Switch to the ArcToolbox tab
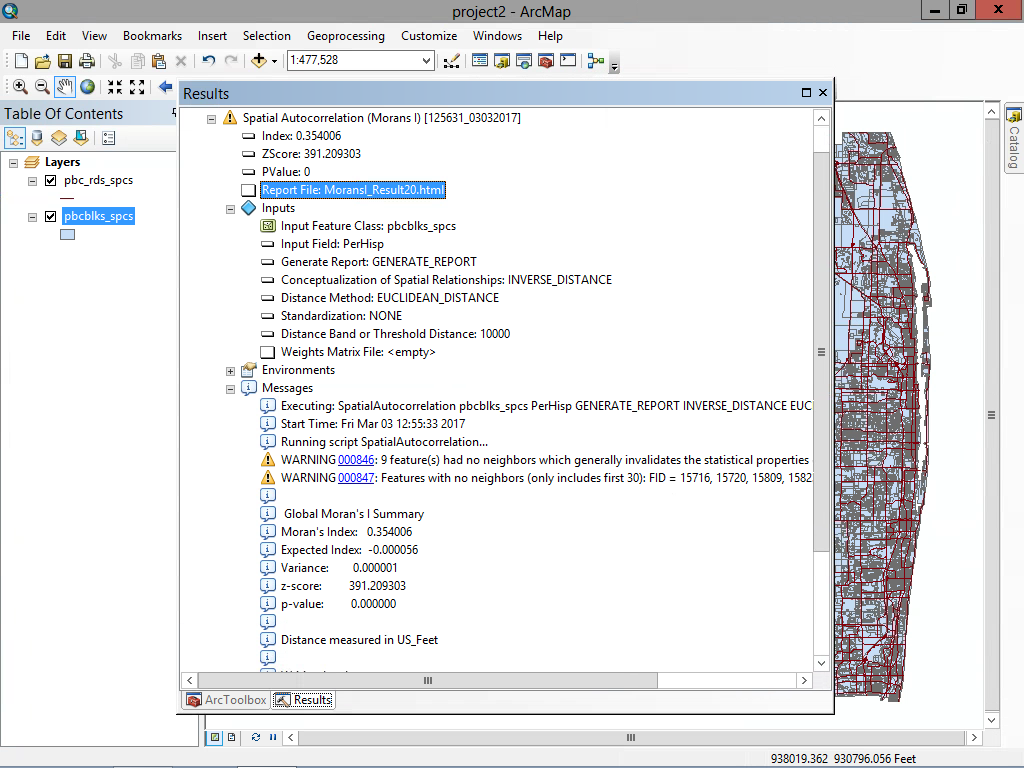The width and height of the screenshot is (1024, 768). (227, 700)
